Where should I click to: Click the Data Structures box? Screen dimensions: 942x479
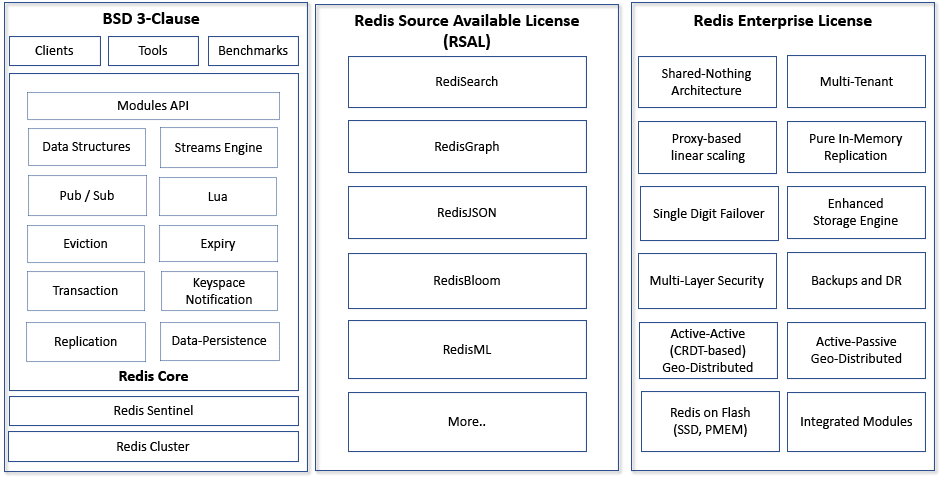pos(87,147)
